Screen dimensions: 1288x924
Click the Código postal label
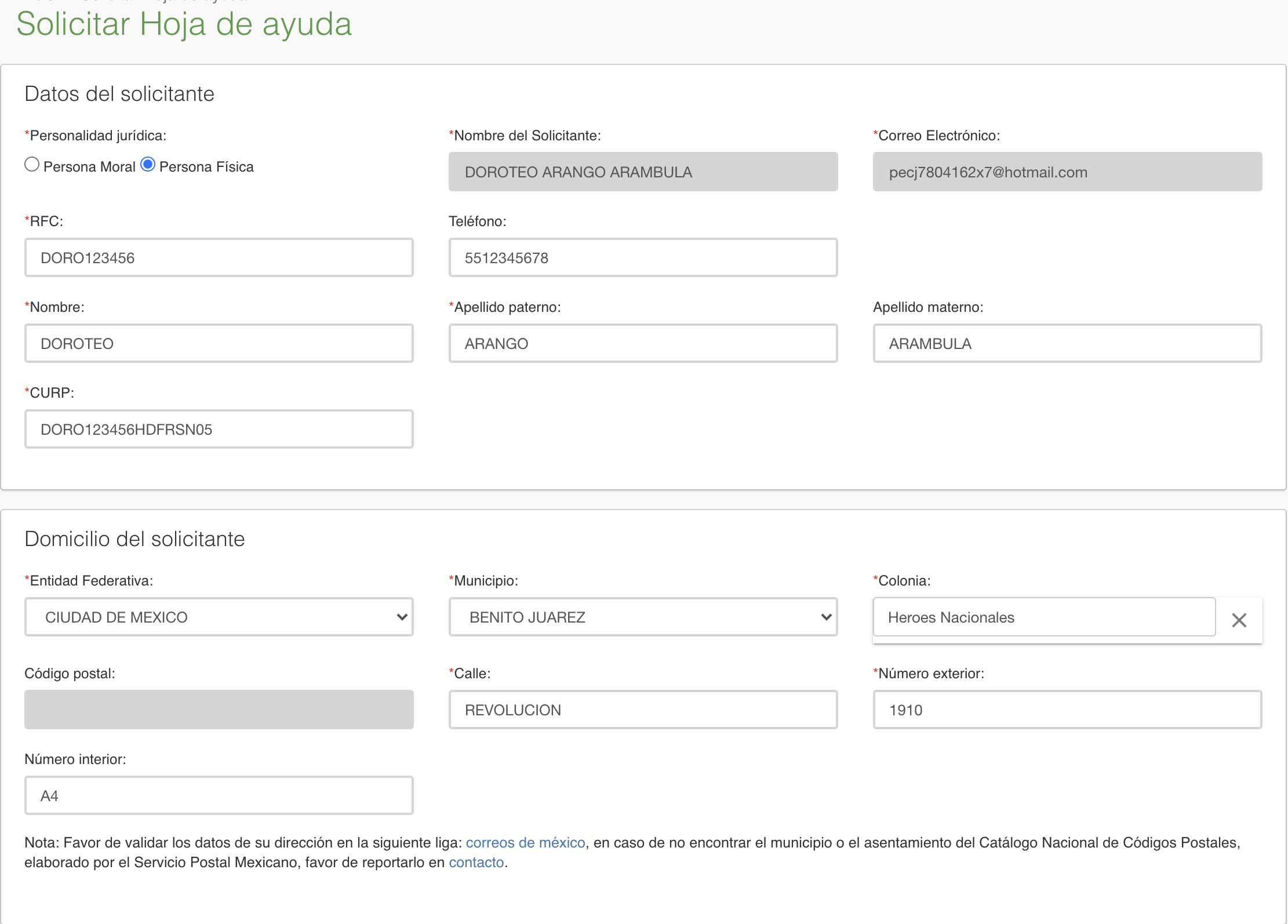(70, 674)
